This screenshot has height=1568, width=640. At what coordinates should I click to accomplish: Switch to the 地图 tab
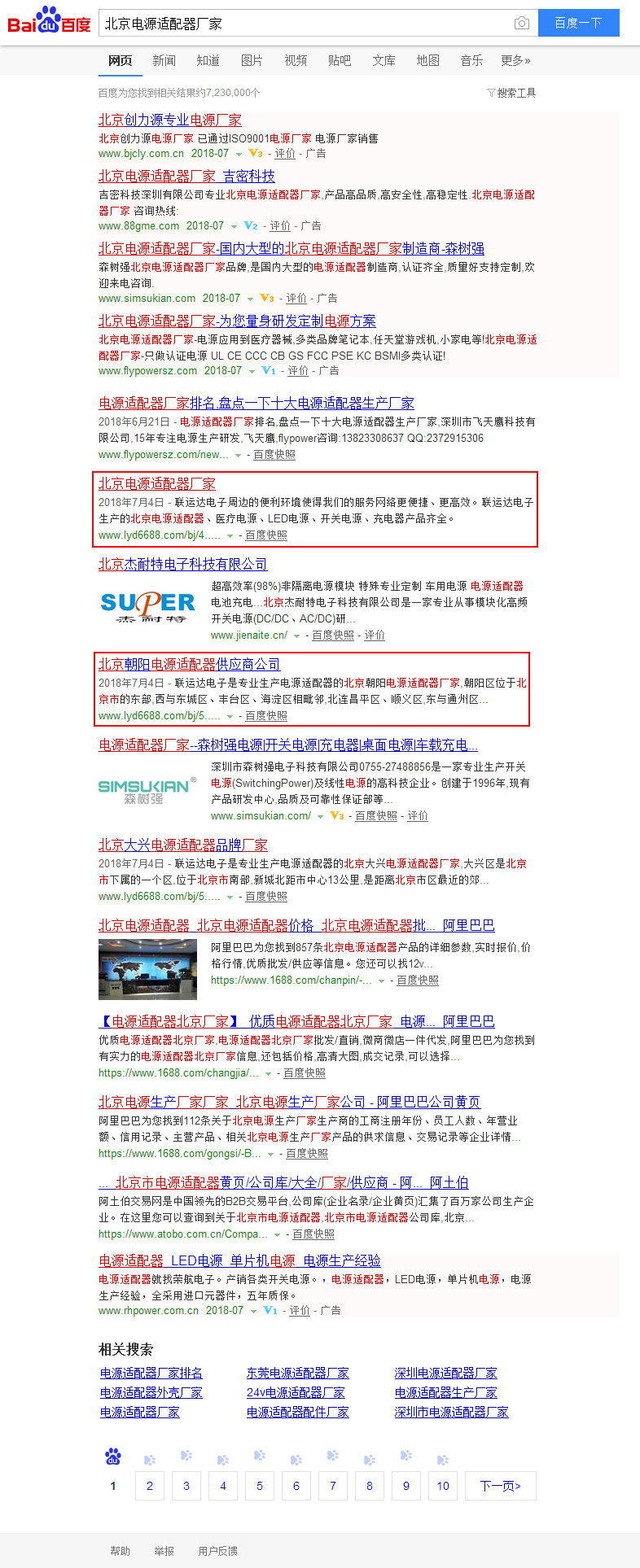click(x=427, y=60)
